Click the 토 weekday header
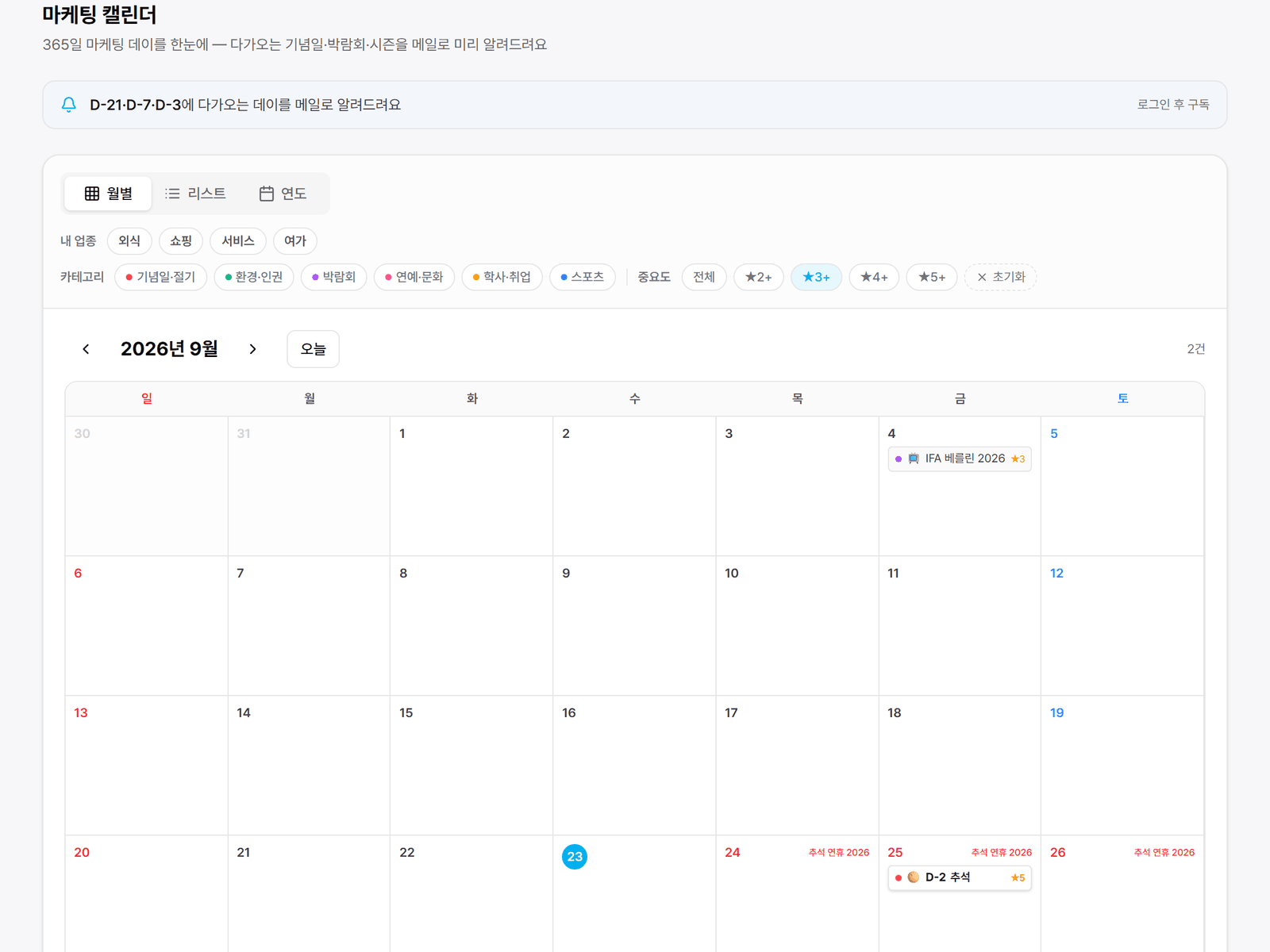The image size is (1270, 952). tap(1123, 399)
